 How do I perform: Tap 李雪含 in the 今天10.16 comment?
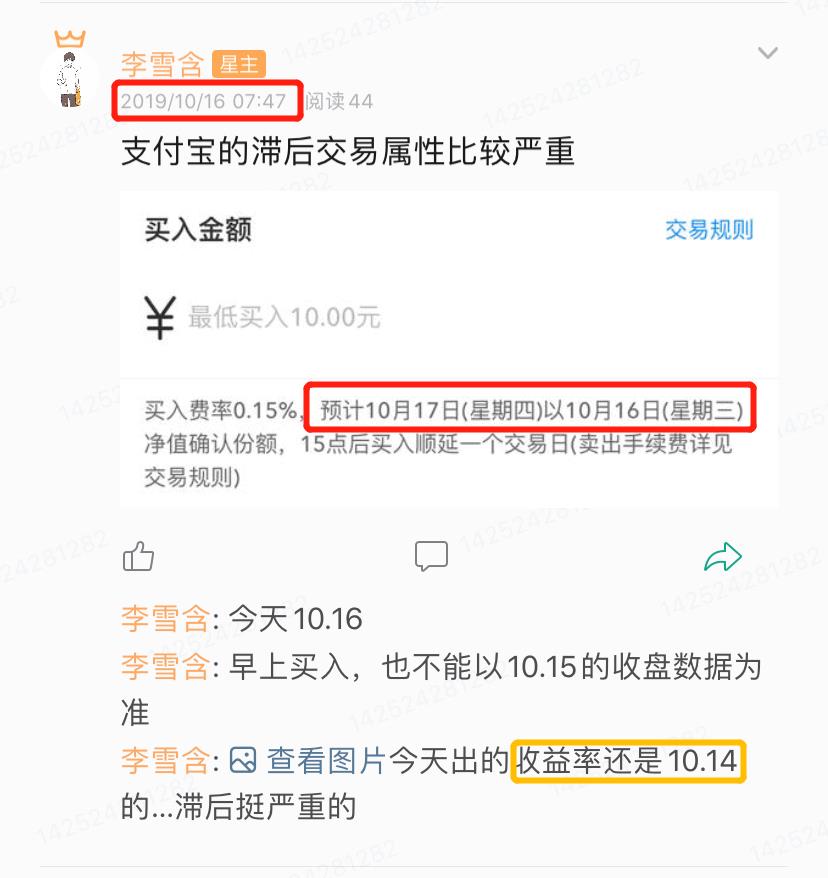click(165, 619)
